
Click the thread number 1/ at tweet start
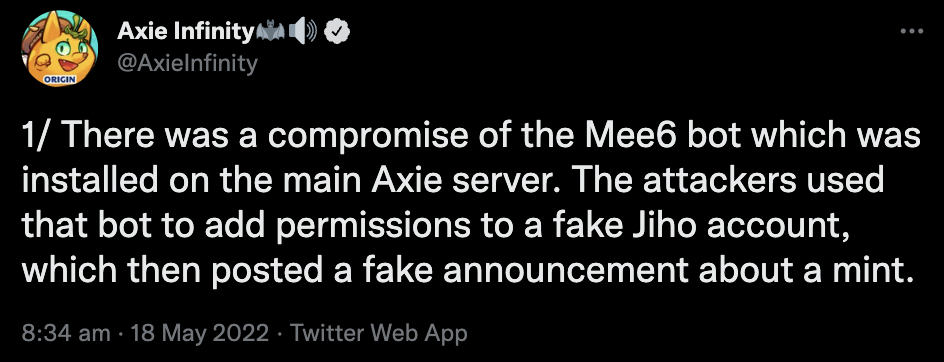coord(33,136)
